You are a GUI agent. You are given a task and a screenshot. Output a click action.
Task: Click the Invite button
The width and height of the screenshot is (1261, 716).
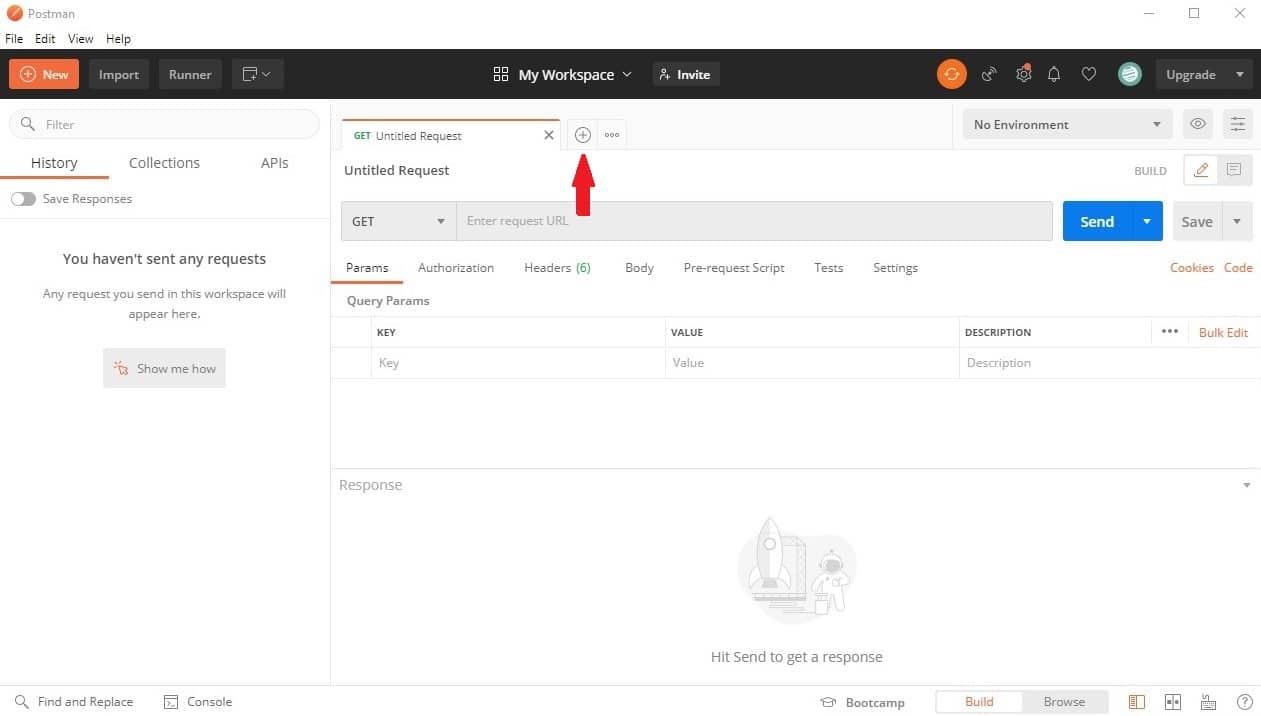pyautogui.click(x=686, y=74)
